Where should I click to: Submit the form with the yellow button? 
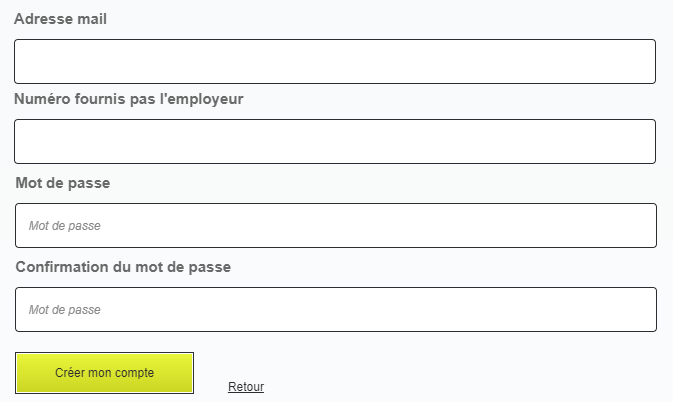(x=105, y=373)
